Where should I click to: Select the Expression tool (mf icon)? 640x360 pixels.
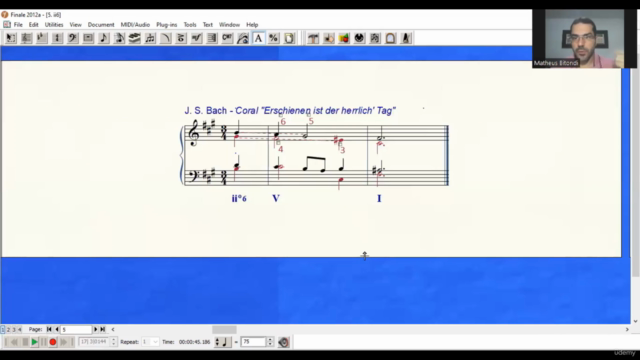(x=197, y=38)
